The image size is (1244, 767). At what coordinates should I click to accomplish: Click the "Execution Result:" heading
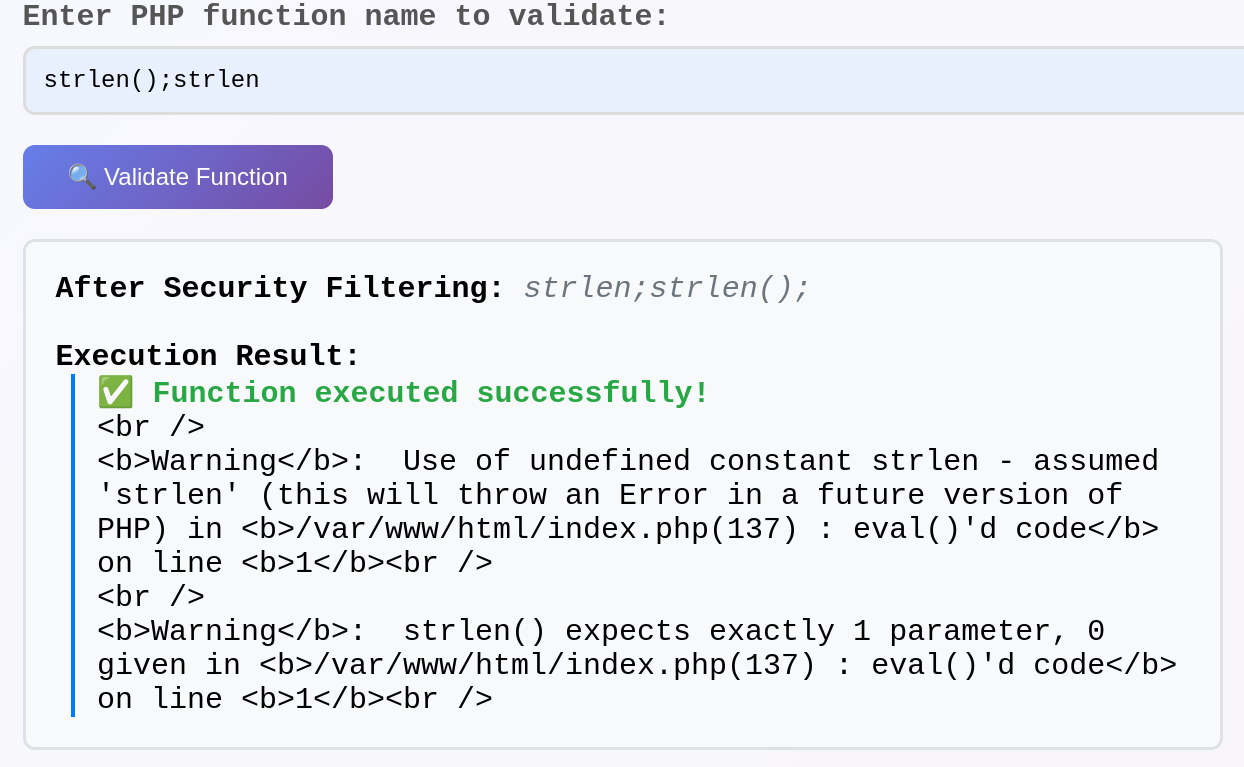point(208,356)
